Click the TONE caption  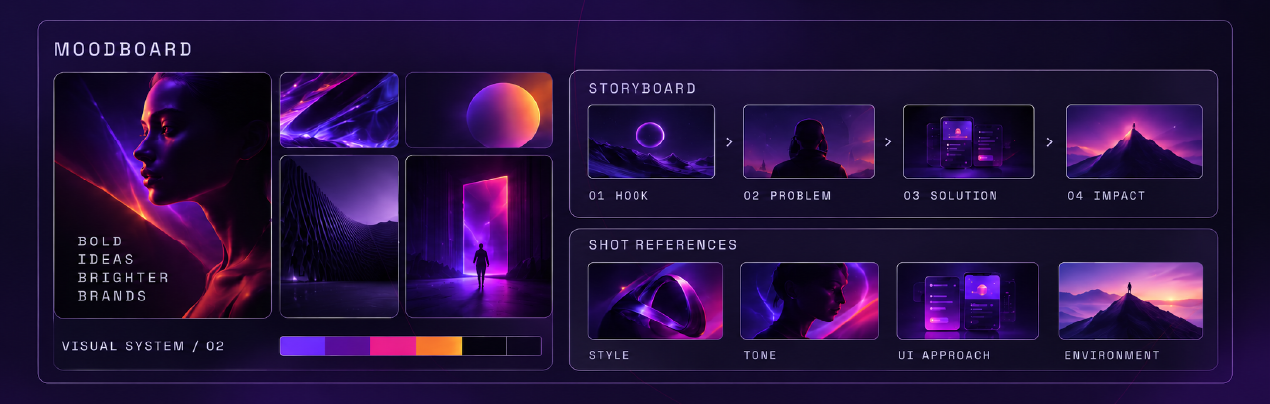pyautogui.click(x=760, y=355)
